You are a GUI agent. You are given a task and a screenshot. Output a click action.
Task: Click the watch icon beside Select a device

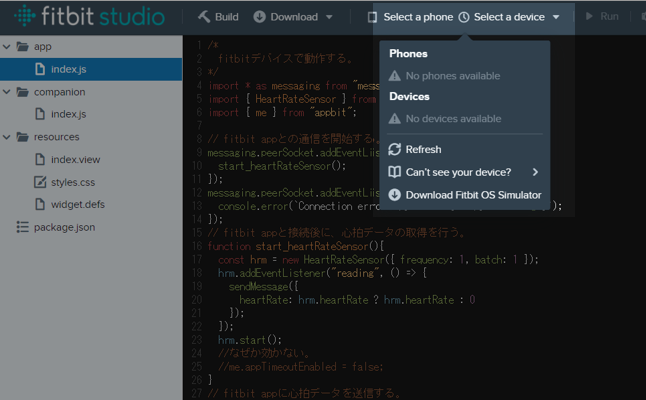pyautogui.click(x=464, y=17)
